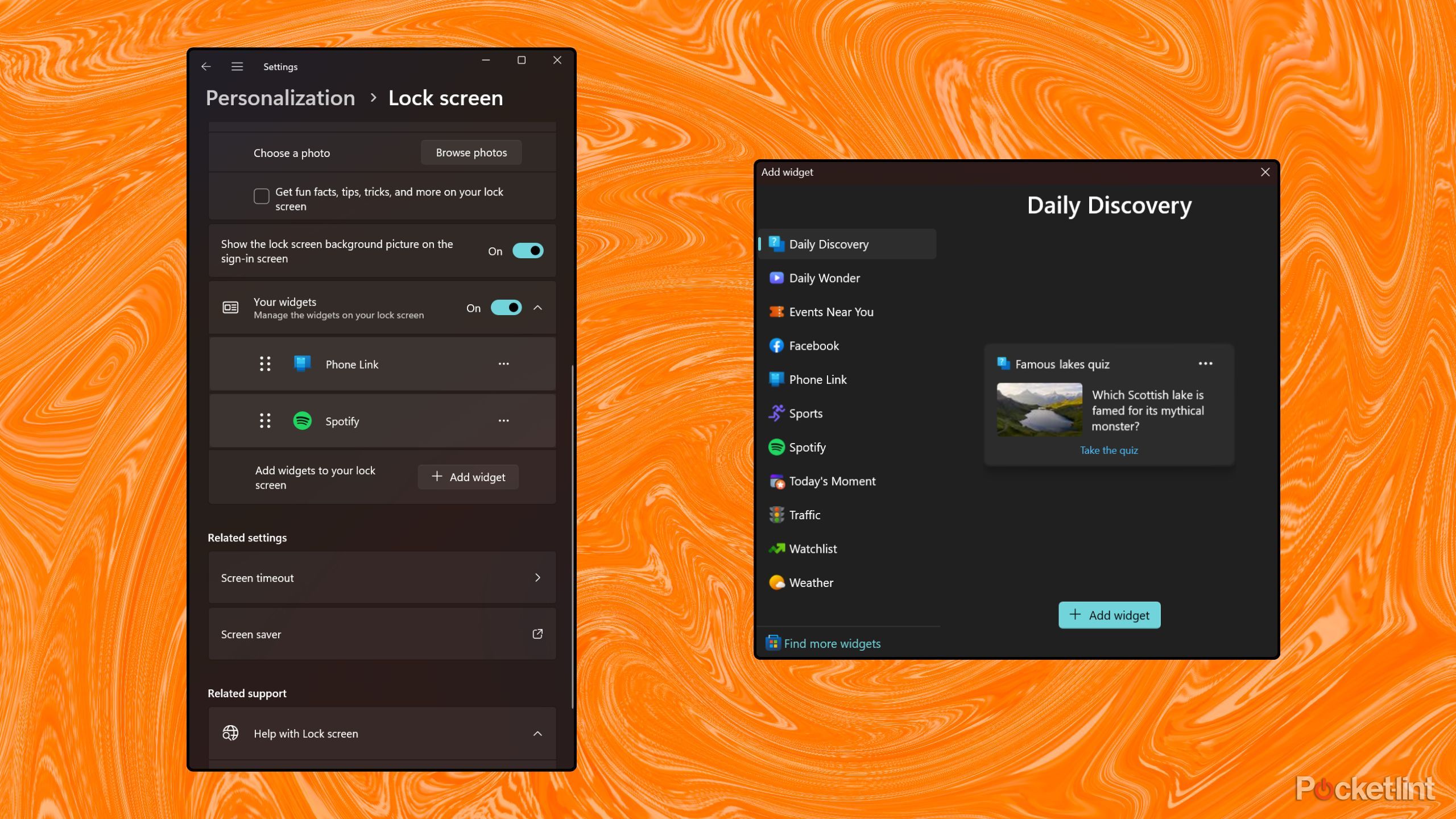Open Screen saver external link icon
The width and height of the screenshot is (1456, 819).
coord(537,634)
